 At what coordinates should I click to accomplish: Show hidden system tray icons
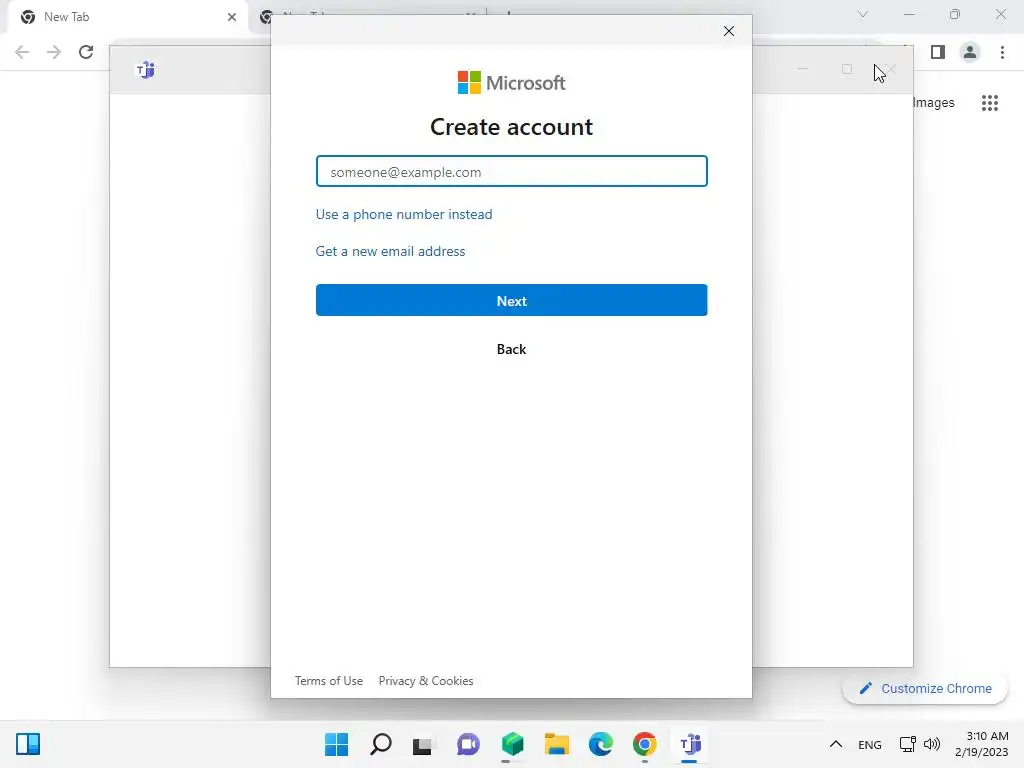tap(836, 744)
